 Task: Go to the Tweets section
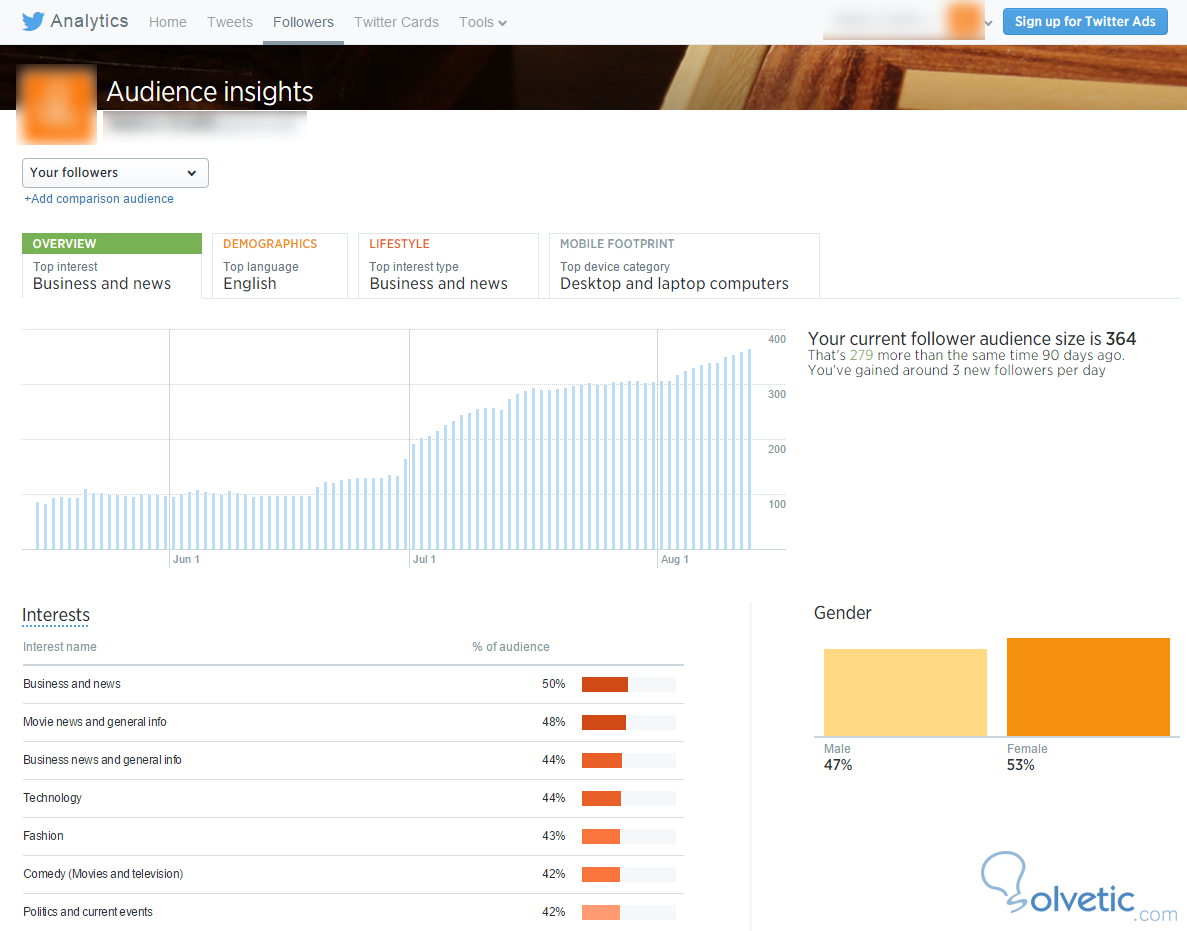pos(229,22)
